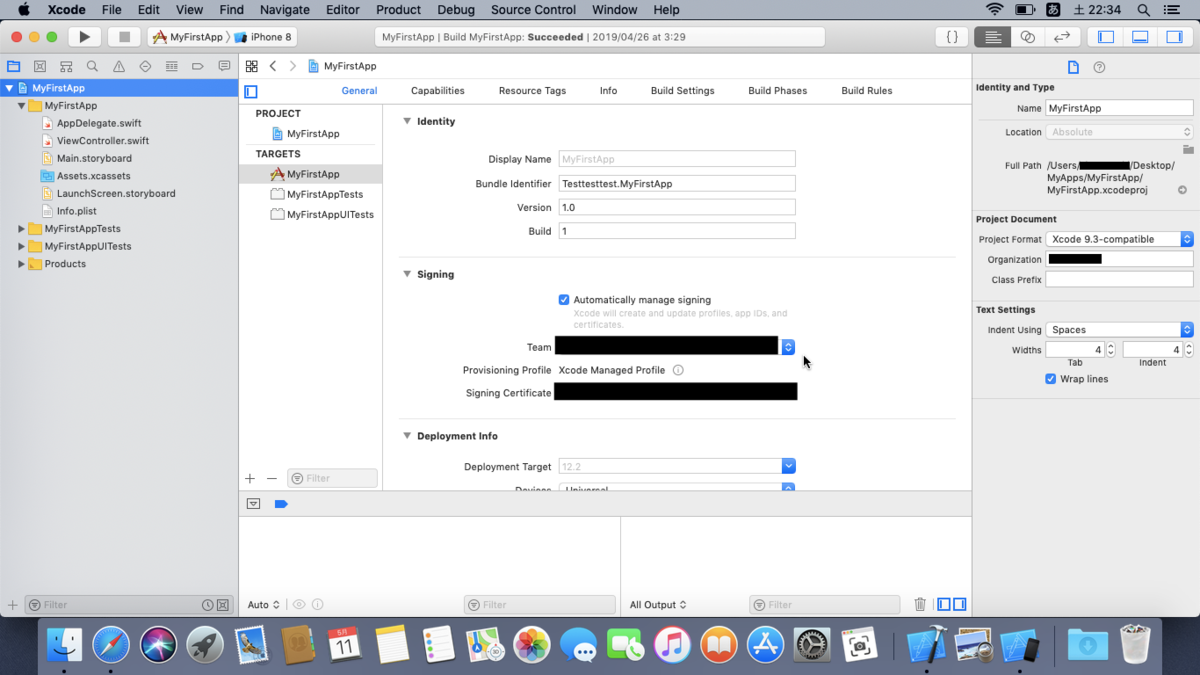Image resolution: width=1200 pixels, height=675 pixels.
Task: Collapse the Deployment Info section
Action: click(x=407, y=436)
